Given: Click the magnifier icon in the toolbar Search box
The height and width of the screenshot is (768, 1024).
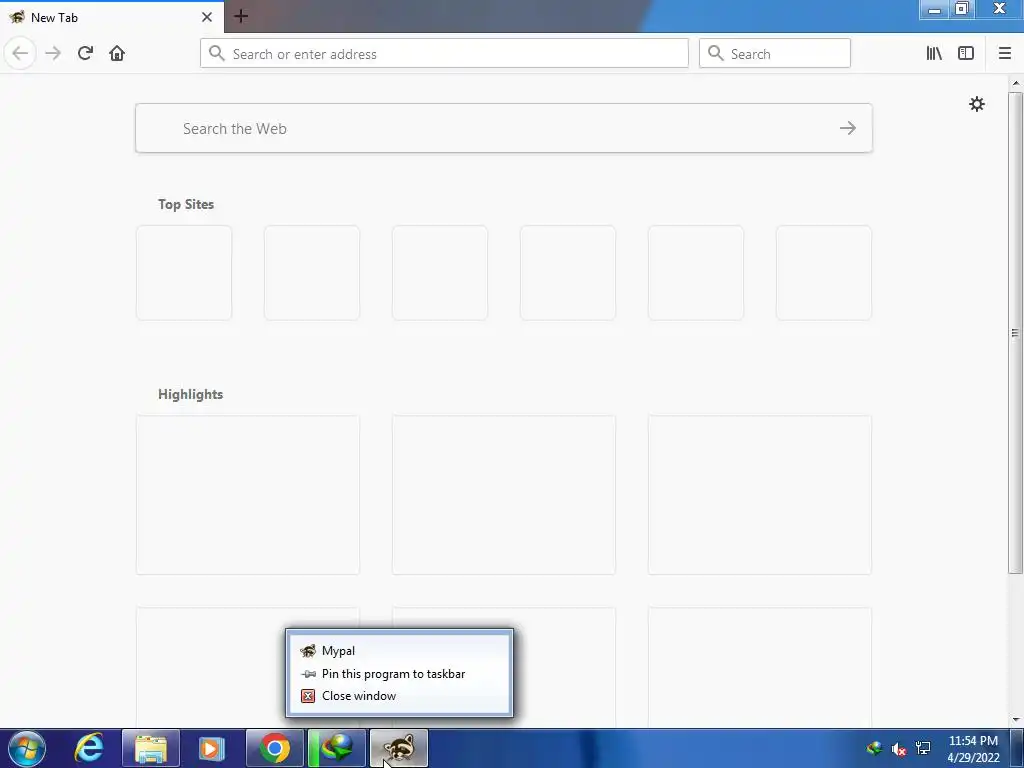Looking at the screenshot, I should 716,53.
